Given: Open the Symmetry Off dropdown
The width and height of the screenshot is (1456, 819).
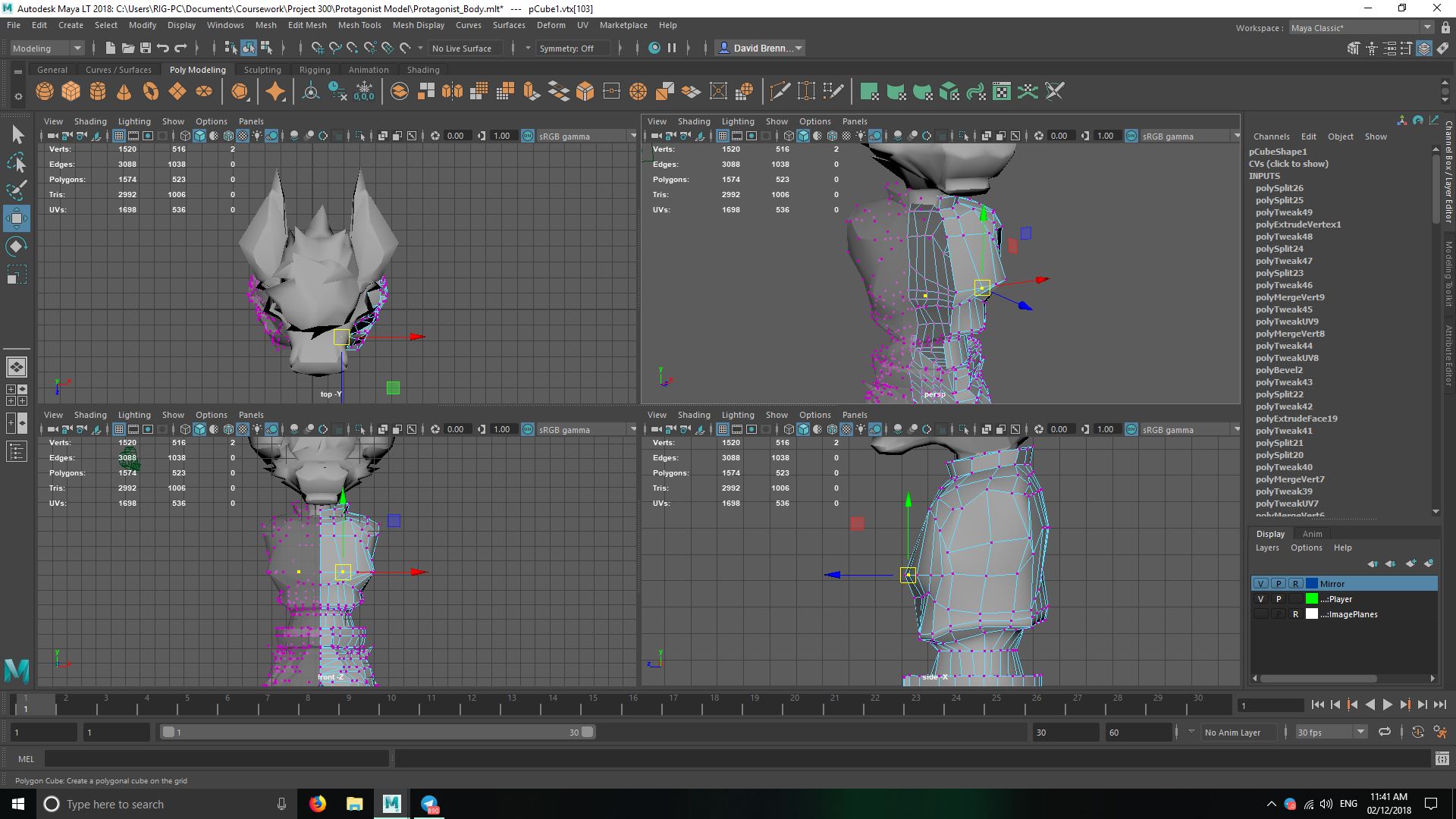Looking at the screenshot, I should tap(573, 48).
